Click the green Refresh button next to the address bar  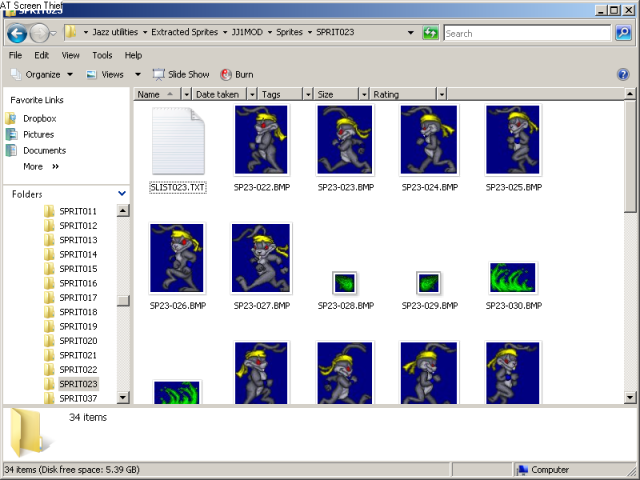click(x=430, y=33)
